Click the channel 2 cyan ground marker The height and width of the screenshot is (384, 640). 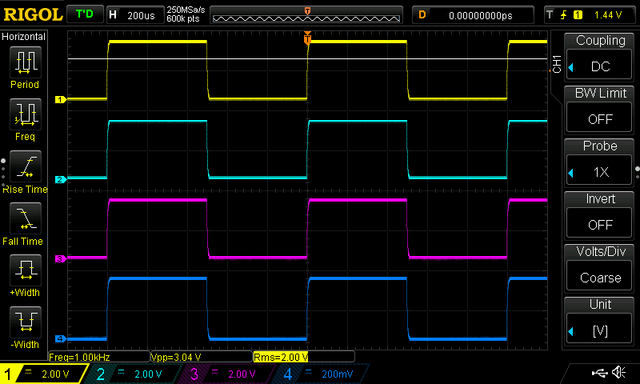click(x=60, y=180)
